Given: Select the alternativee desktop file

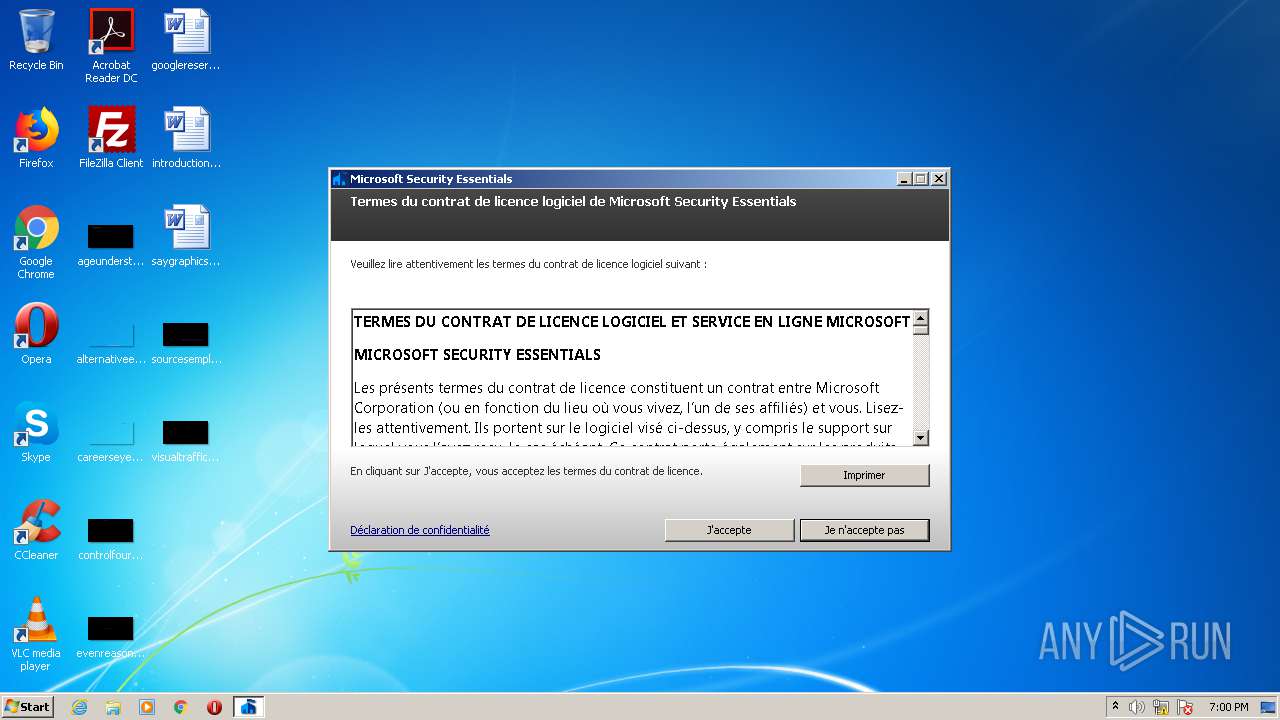Looking at the screenshot, I should [111, 340].
